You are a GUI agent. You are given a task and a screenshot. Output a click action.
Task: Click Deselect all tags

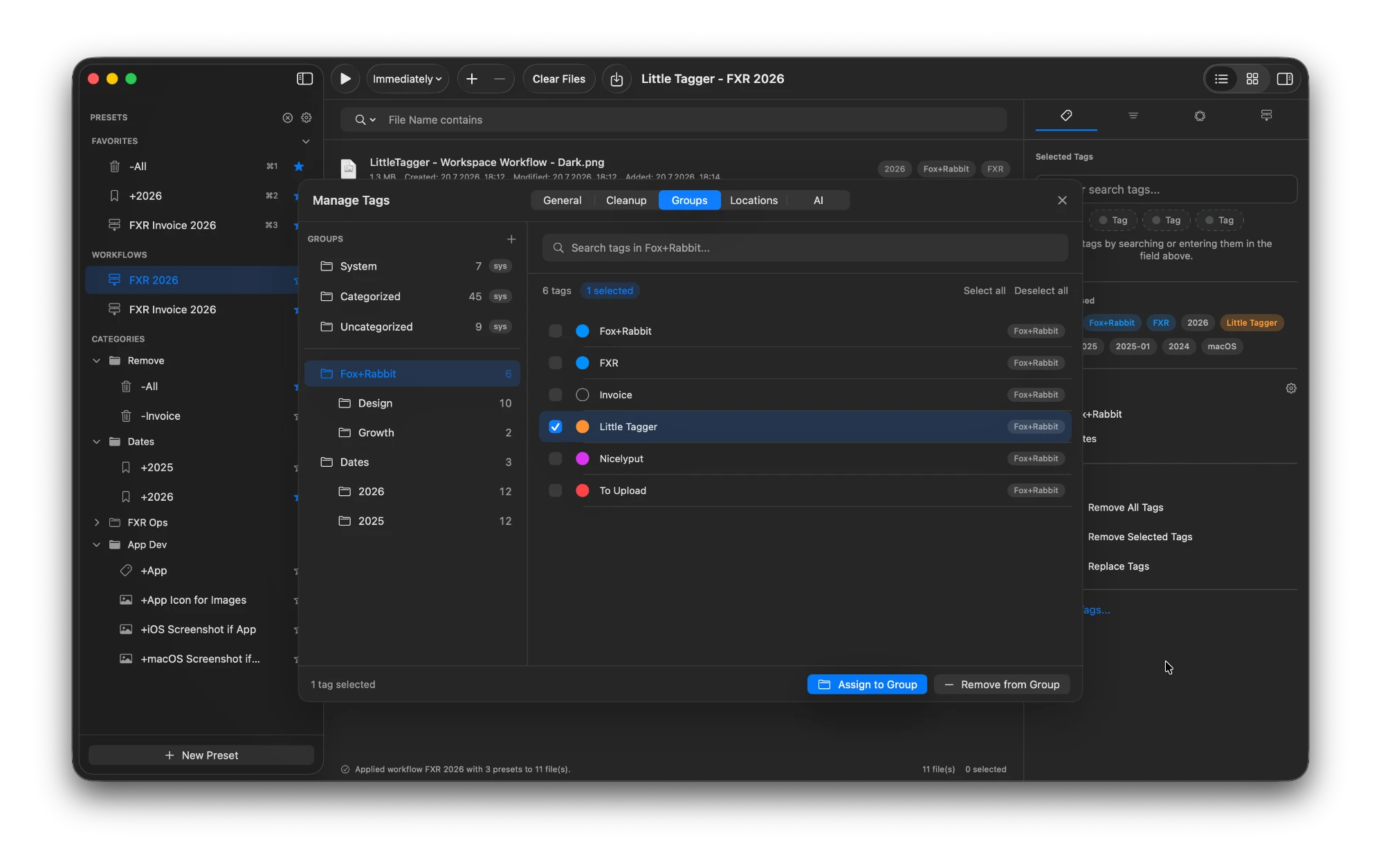coord(1041,291)
